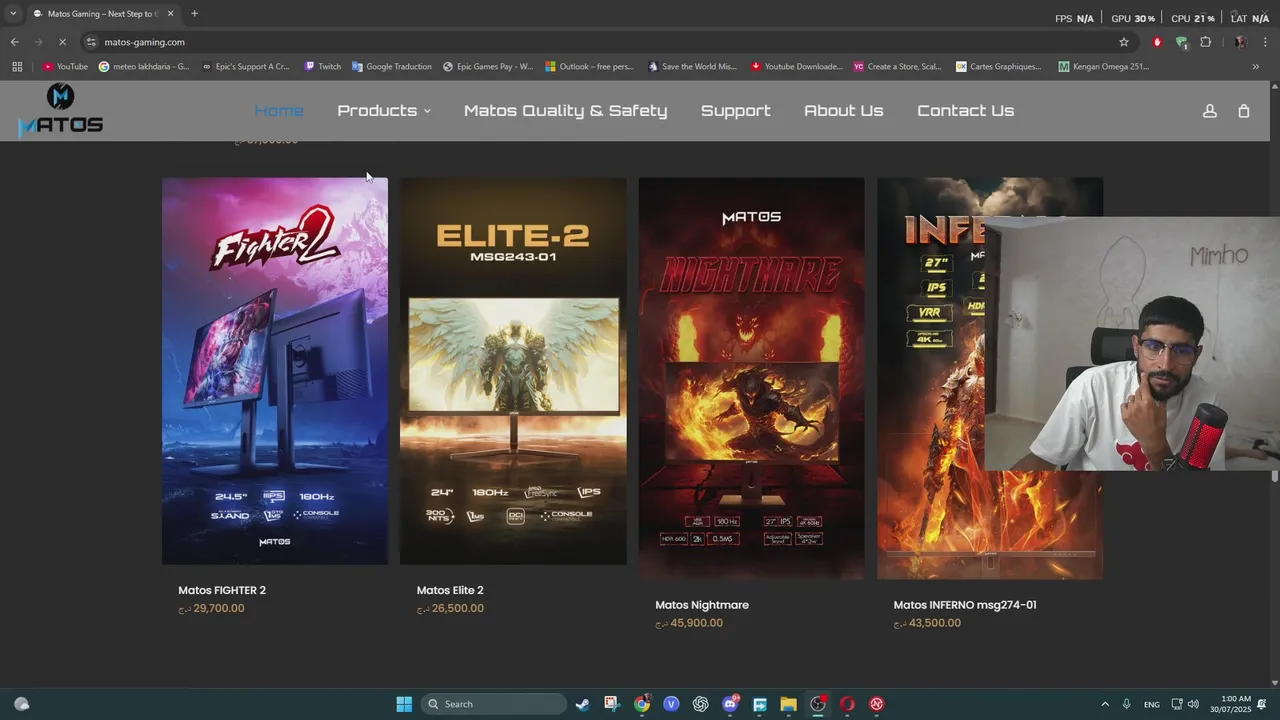Image resolution: width=1280 pixels, height=720 pixels.
Task: Click the Elite-2 product poster
Action: click(x=513, y=371)
